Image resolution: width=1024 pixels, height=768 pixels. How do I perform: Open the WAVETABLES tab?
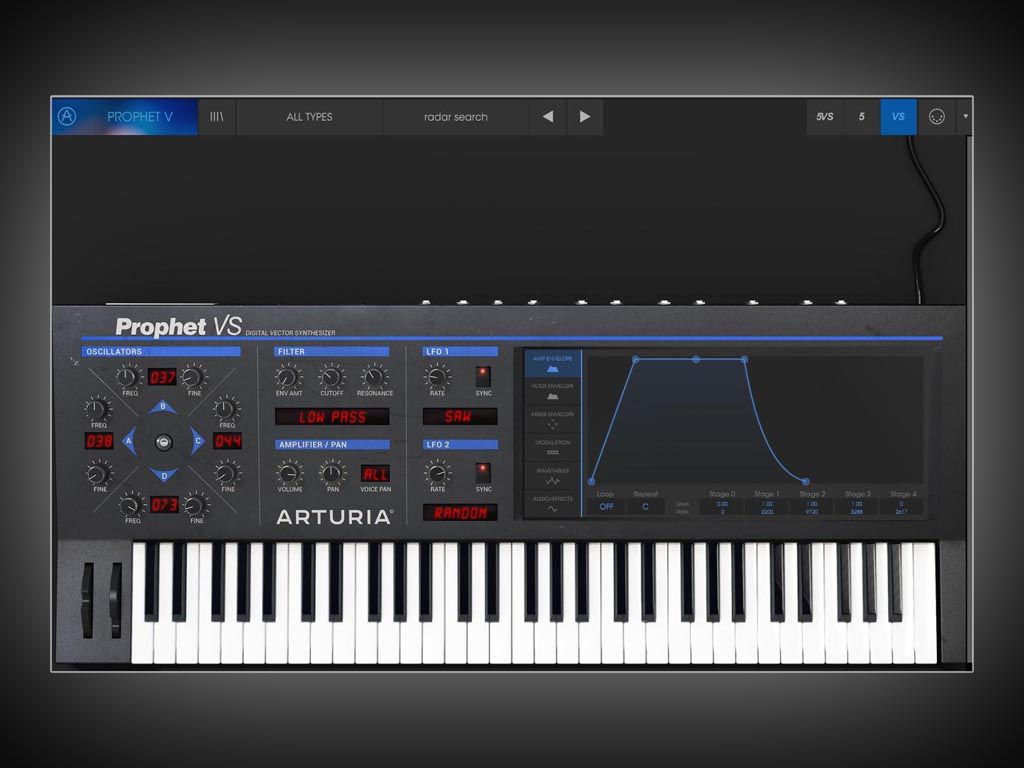[x=552, y=476]
